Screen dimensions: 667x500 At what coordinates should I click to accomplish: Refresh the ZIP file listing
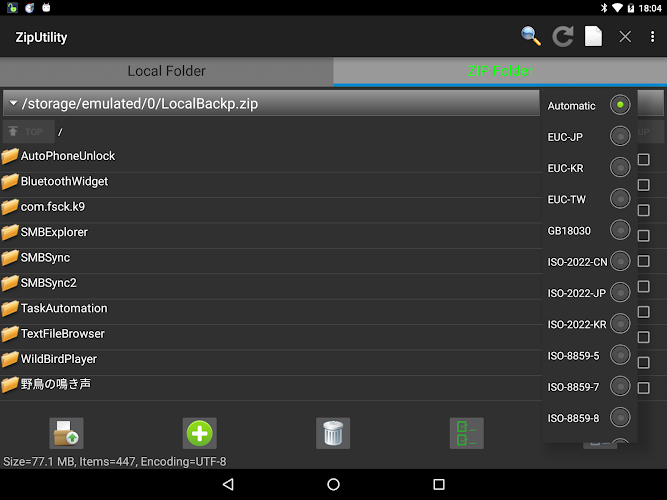tap(562, 37)
